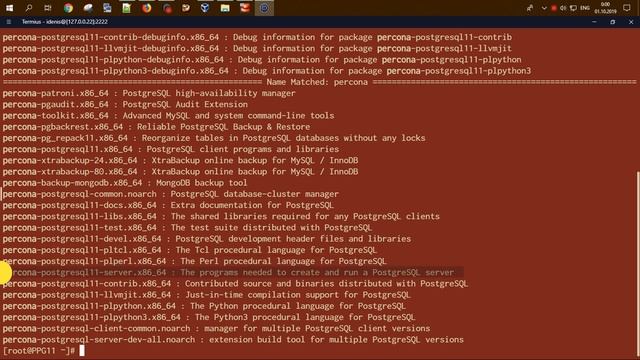Select the active Termius taskbar icon

point(264,8)
